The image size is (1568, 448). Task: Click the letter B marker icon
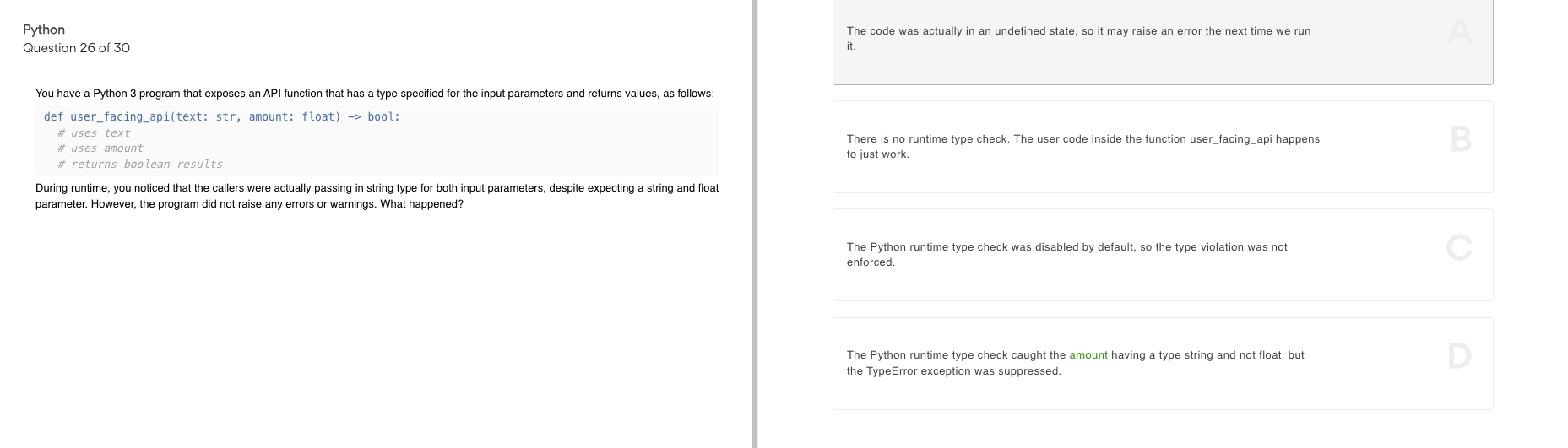click(1460, 139)
